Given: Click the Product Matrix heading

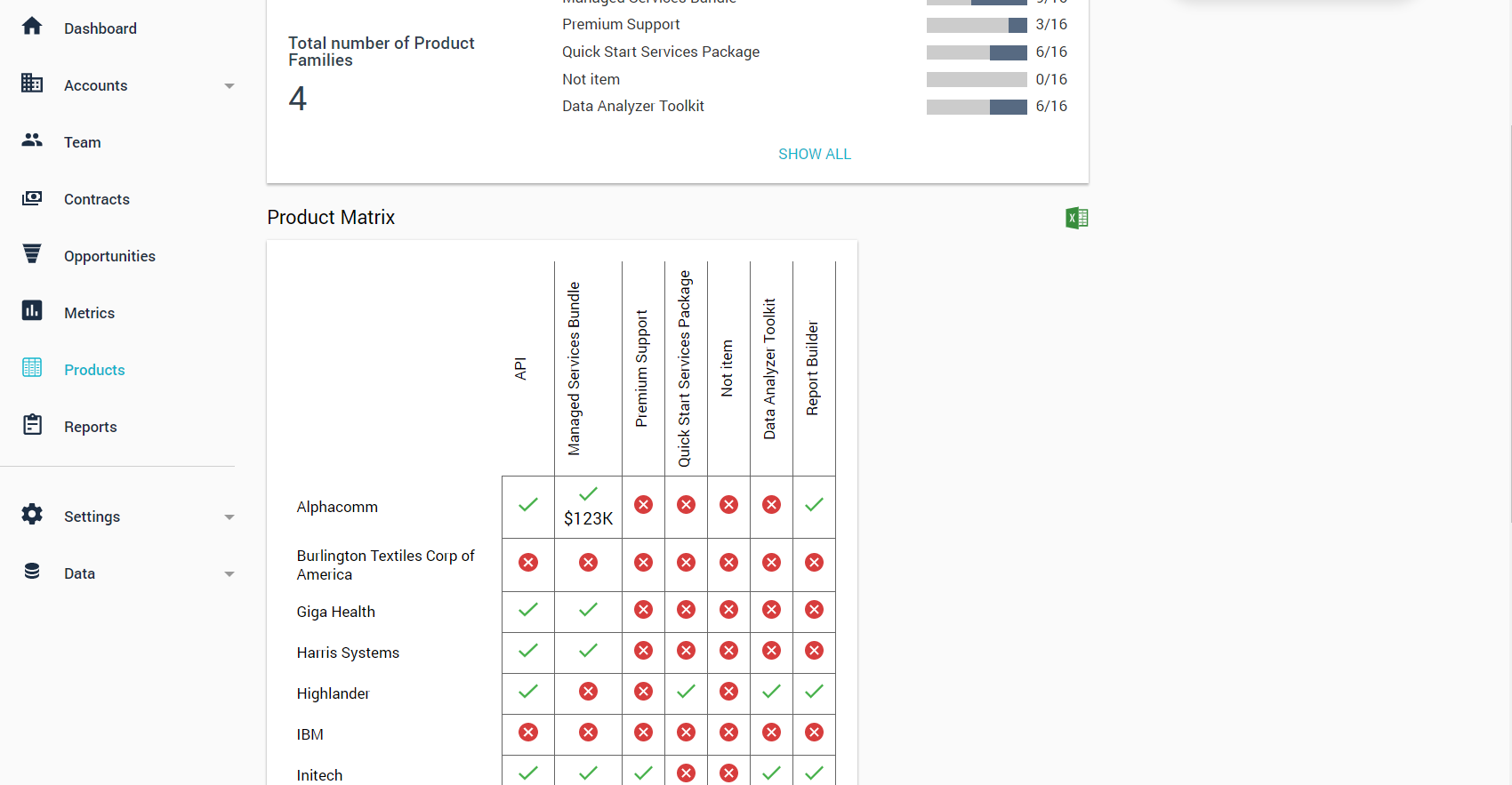Looking at the screenshot, I should [x=331, y=217].
